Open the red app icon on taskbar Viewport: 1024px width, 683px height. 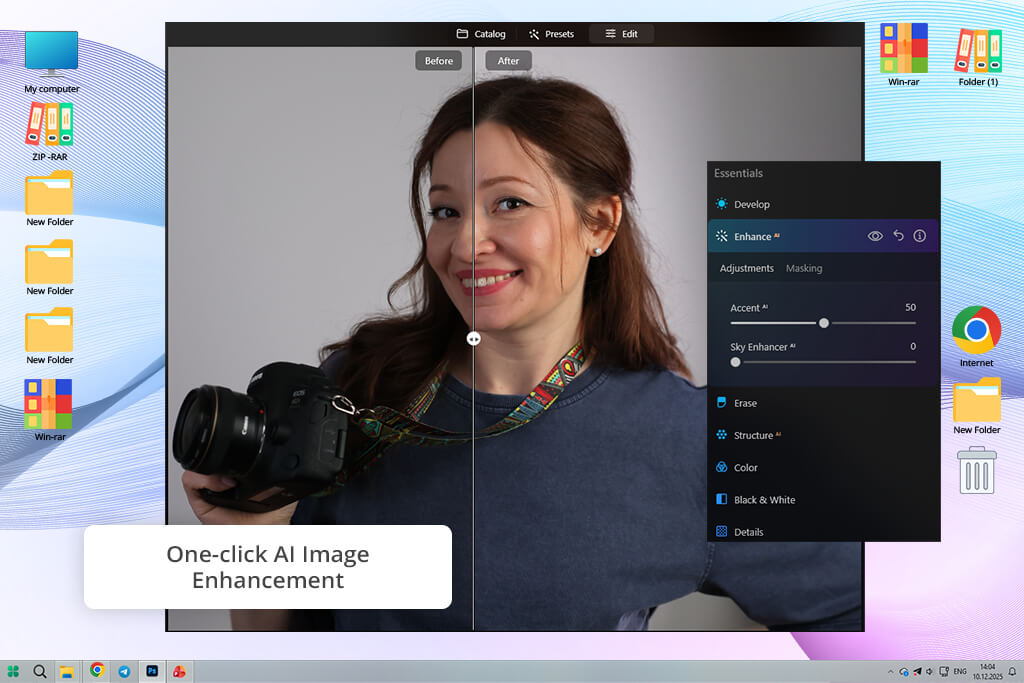[179, 671]
